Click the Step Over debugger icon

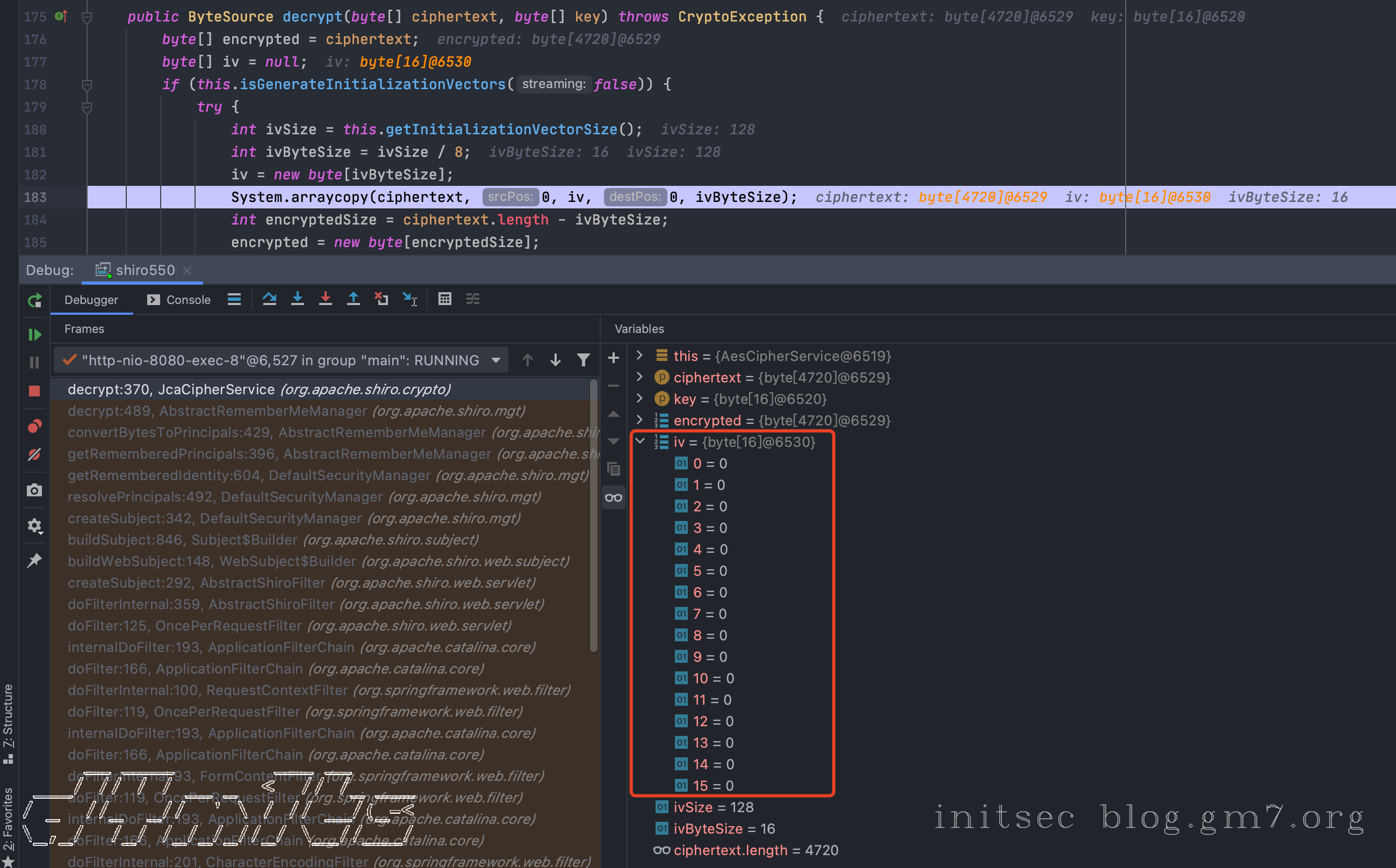click(x=269, y=299)
